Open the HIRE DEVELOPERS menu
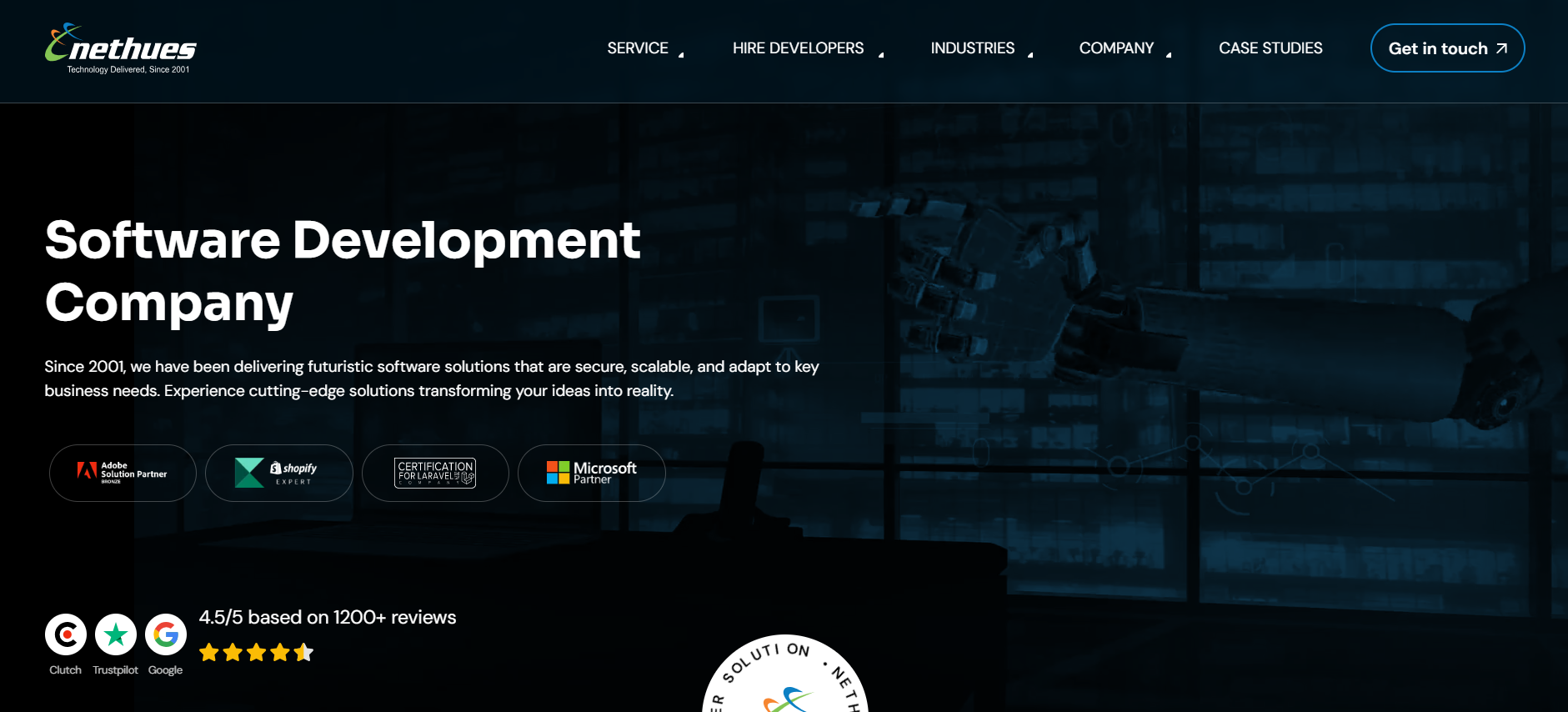Image resolution: width=1568 pixels, height=712 pixels. point(798,48)
